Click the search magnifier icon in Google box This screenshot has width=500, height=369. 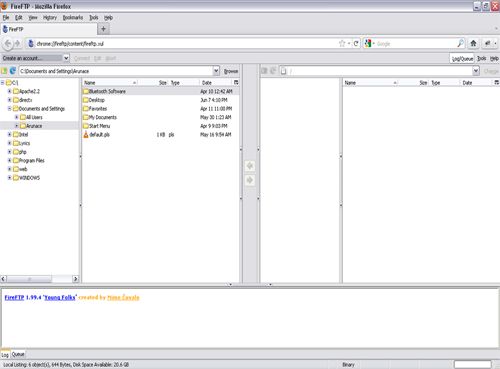[x=461, y=43]
